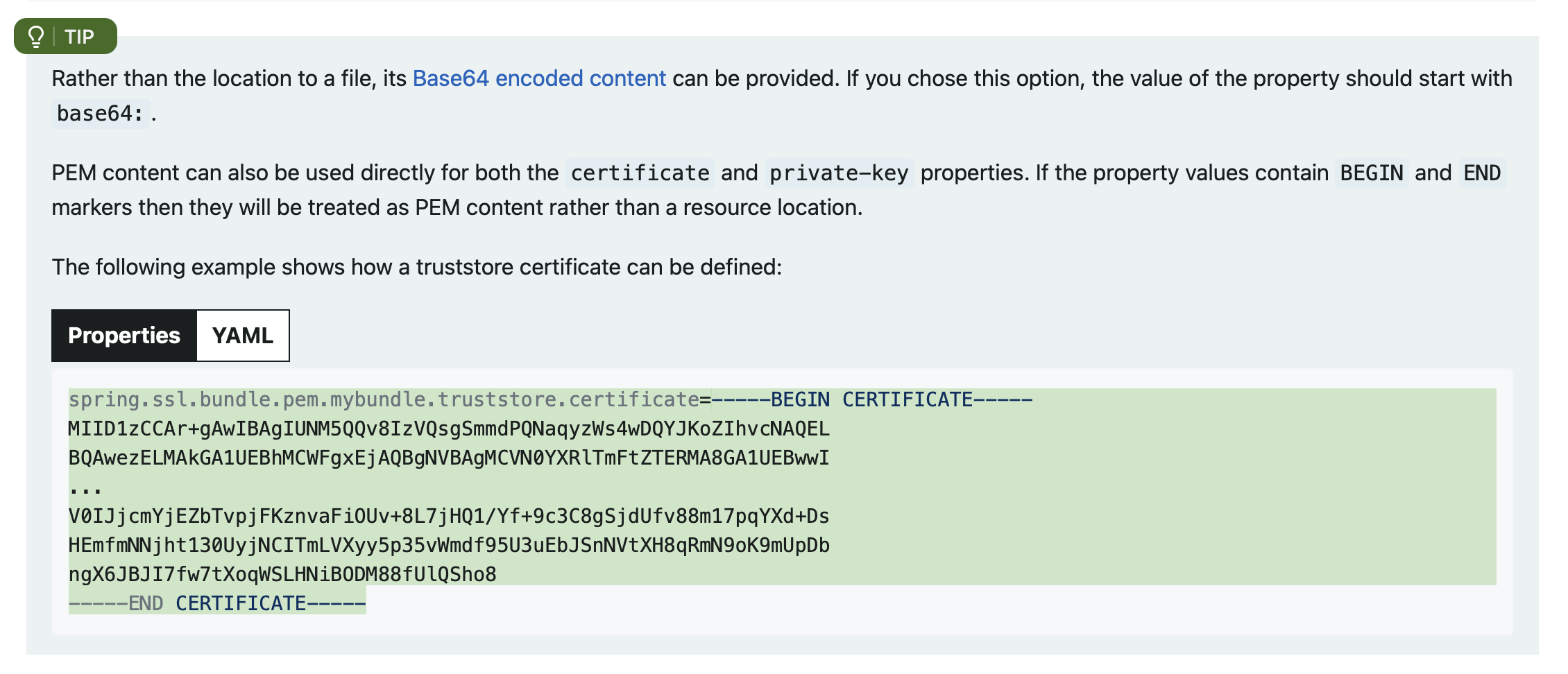Click the END inline code marker
Viewport: 1568px width, 674px height.
(x=1482, y=173)
